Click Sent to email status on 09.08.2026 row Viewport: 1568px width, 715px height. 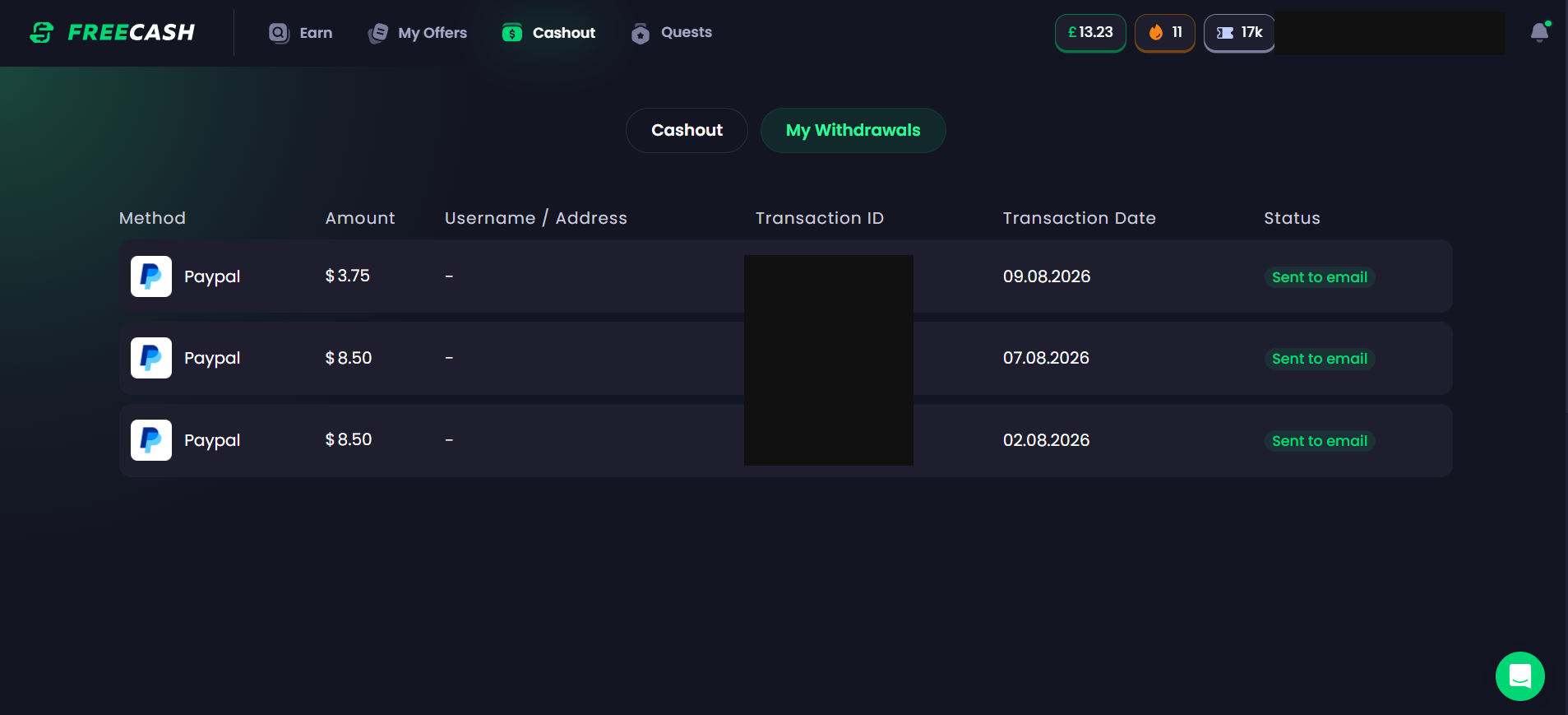click(x=1320, y=277)
